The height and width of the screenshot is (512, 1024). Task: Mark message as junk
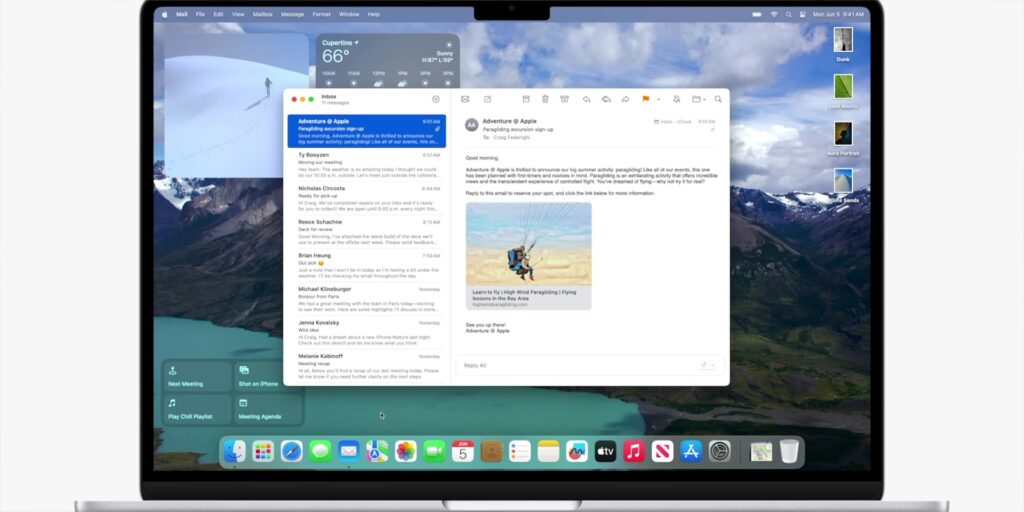click(565, 99)
